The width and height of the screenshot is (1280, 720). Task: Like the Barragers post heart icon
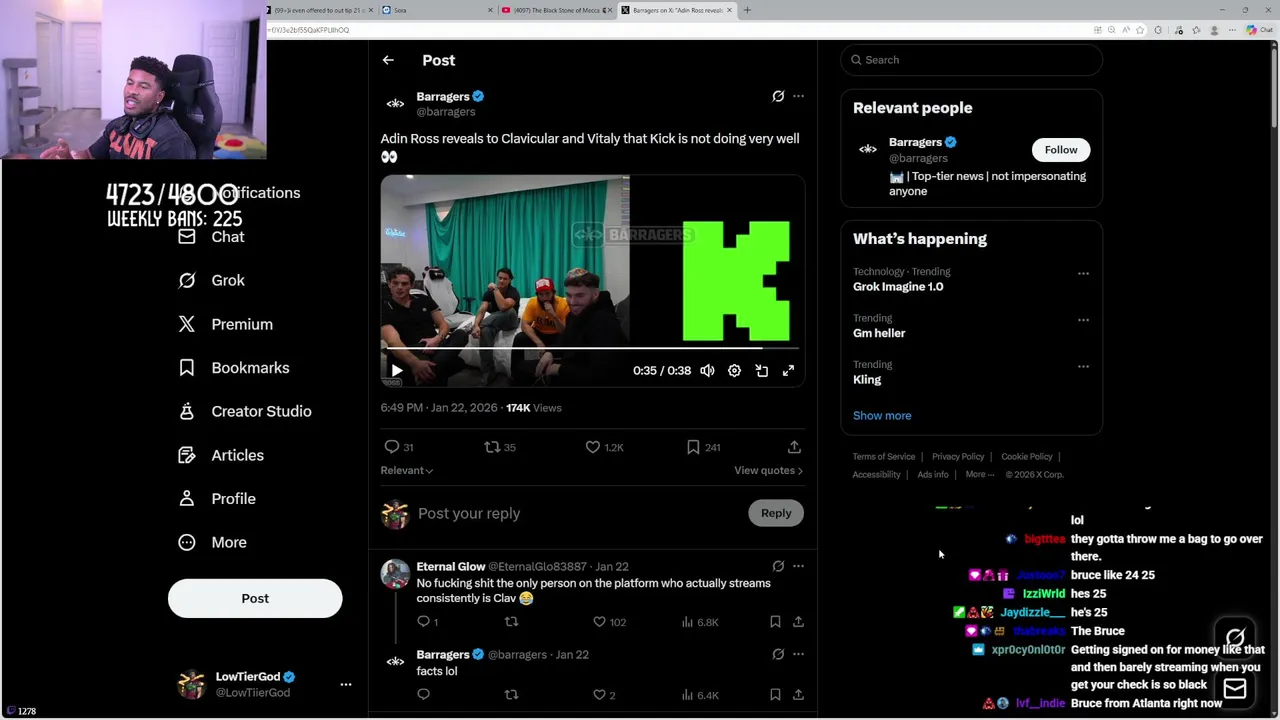tap(593, 447)
